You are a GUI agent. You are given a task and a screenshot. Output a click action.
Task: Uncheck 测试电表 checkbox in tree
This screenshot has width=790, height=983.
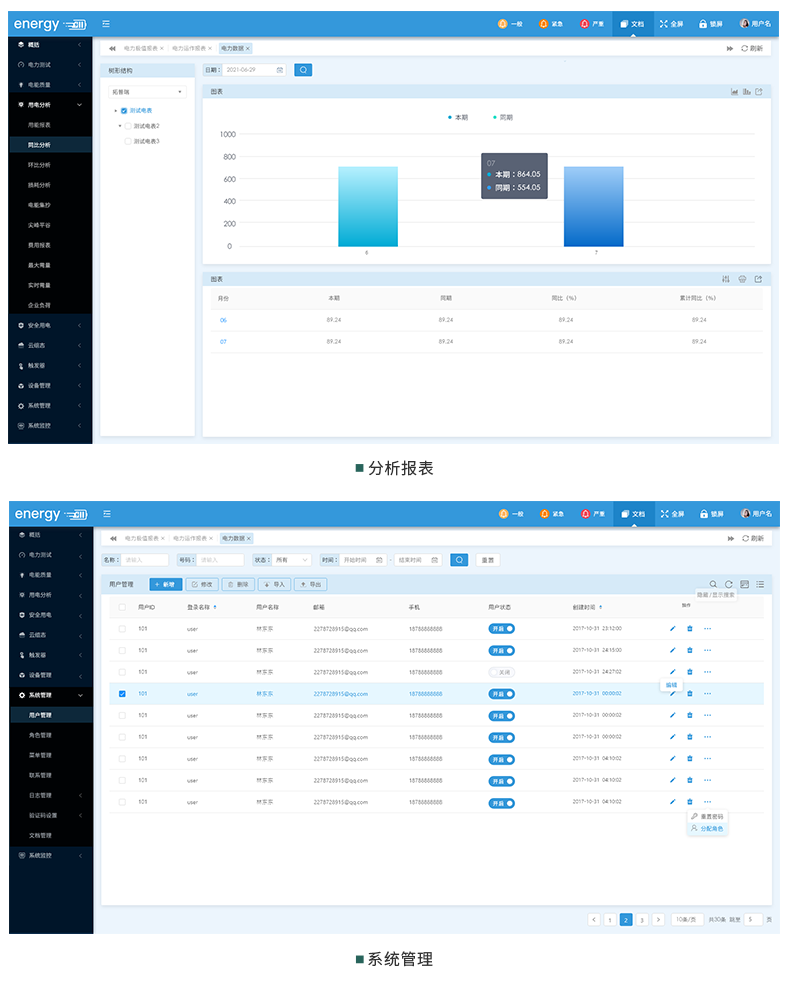coord(124,111)
